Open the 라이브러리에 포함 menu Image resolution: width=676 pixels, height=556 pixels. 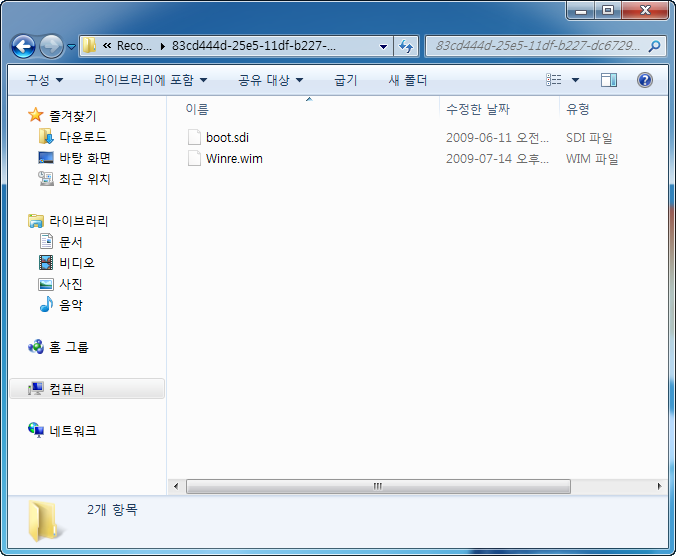(150, 80)
